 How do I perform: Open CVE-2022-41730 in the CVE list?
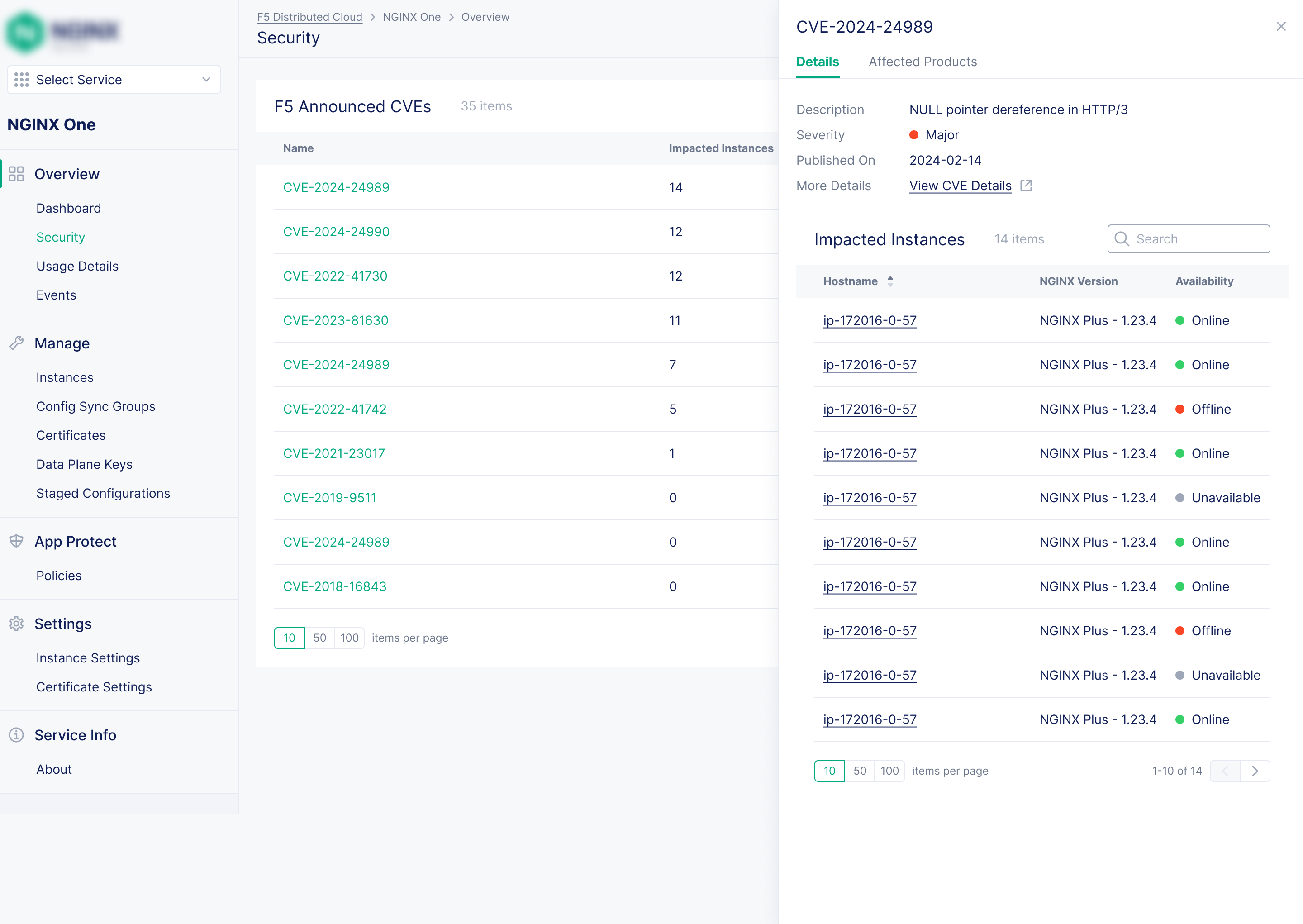click(x=335, y=276)
